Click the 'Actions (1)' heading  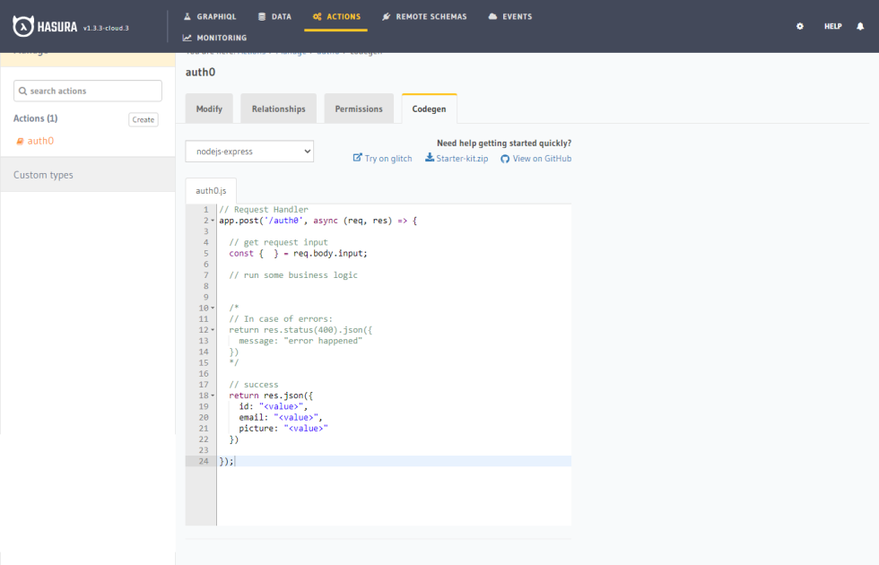click(35, 118)
